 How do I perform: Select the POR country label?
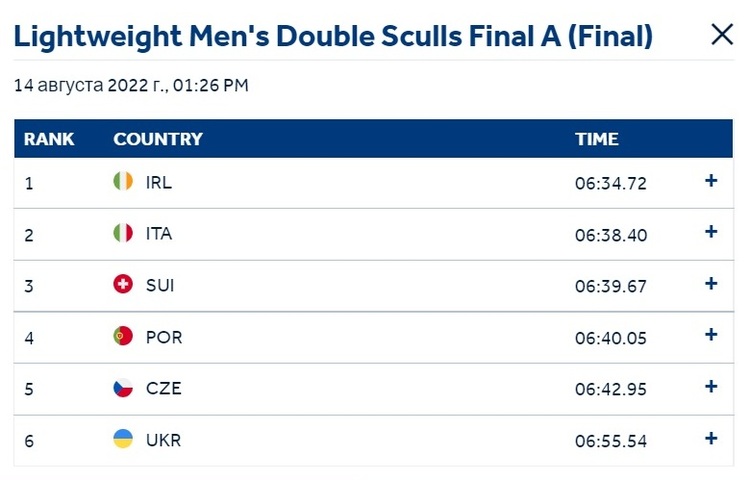pyautogui.click(x=164, y=338)
